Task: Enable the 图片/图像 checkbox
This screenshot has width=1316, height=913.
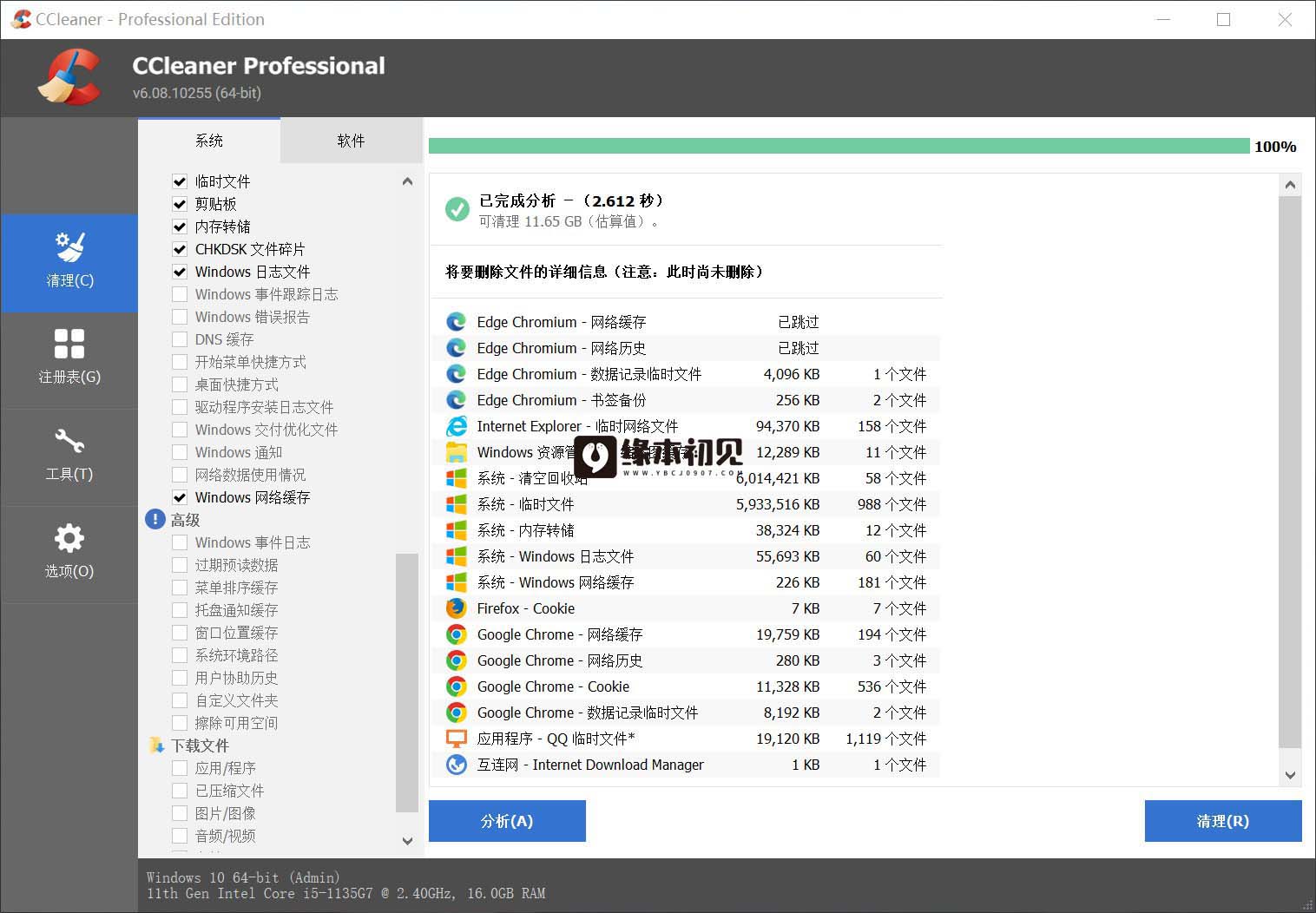Action: pyautogui.click(x=180, y=813)
